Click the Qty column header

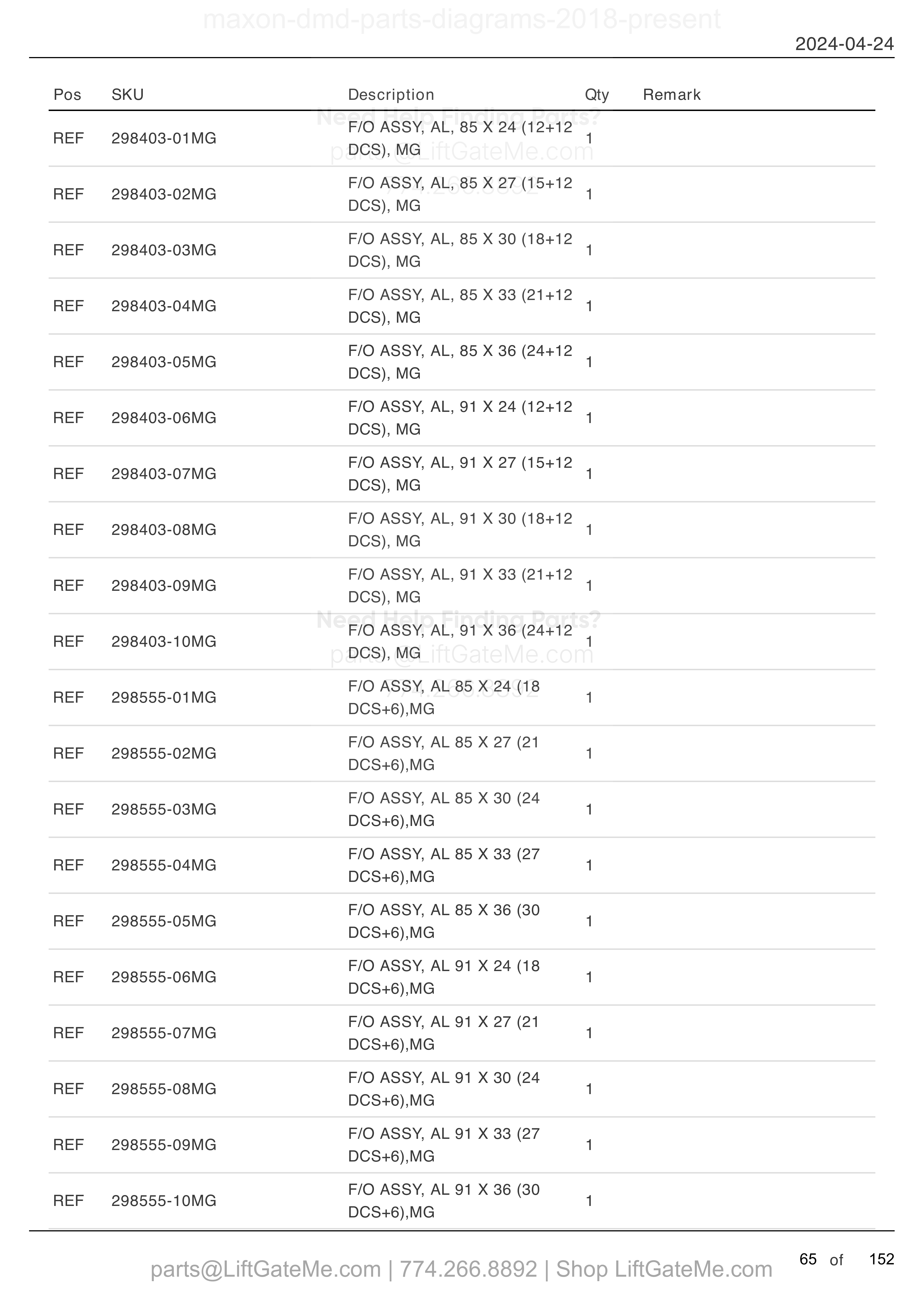coord(597,95)
